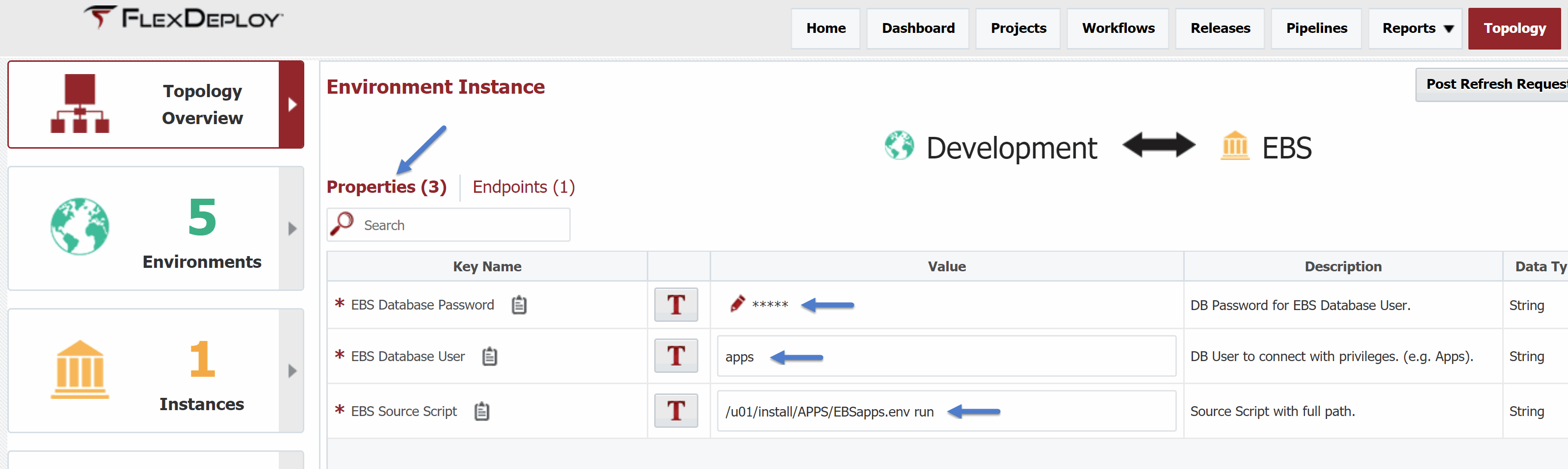Open the Pipelines menu

point(1316,28)
